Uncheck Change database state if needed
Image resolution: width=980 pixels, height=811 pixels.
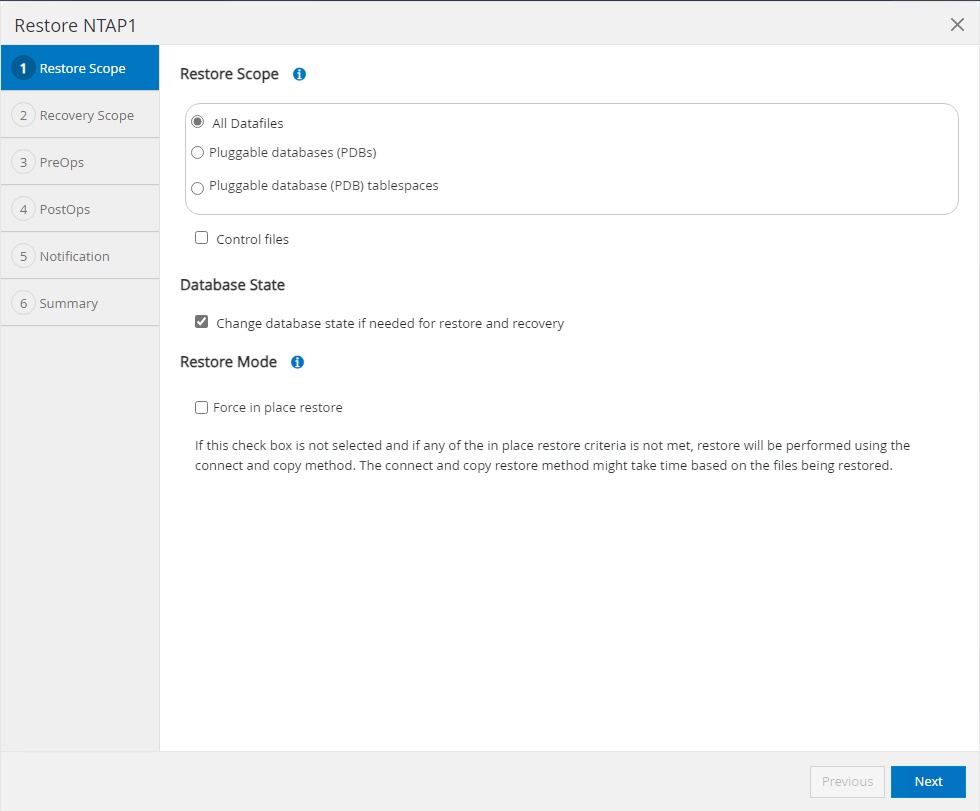[x=202, y=322]
